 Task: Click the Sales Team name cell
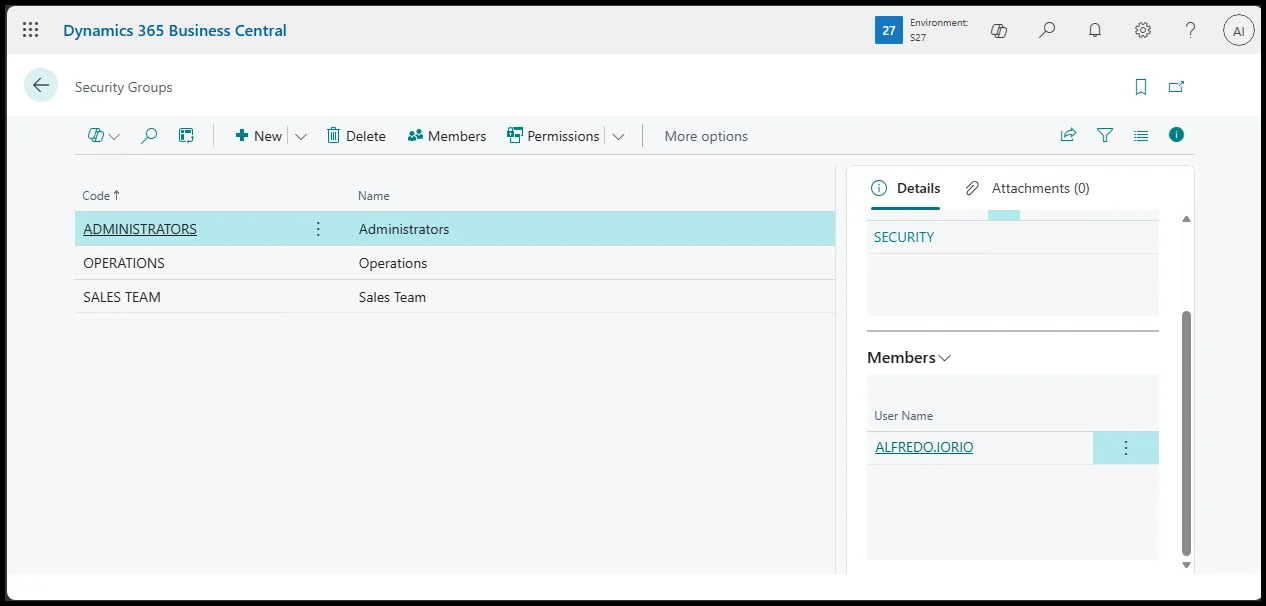[x=392, y=297]
